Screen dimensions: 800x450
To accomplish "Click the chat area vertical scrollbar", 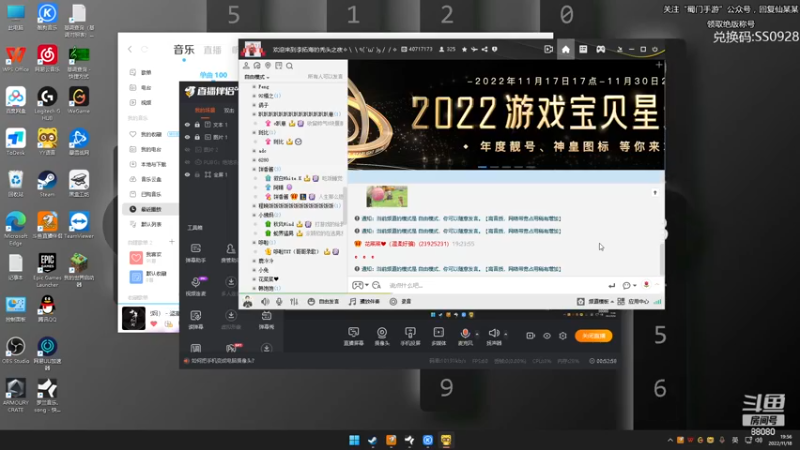I will pyautogui.click(x=662, y=259).
